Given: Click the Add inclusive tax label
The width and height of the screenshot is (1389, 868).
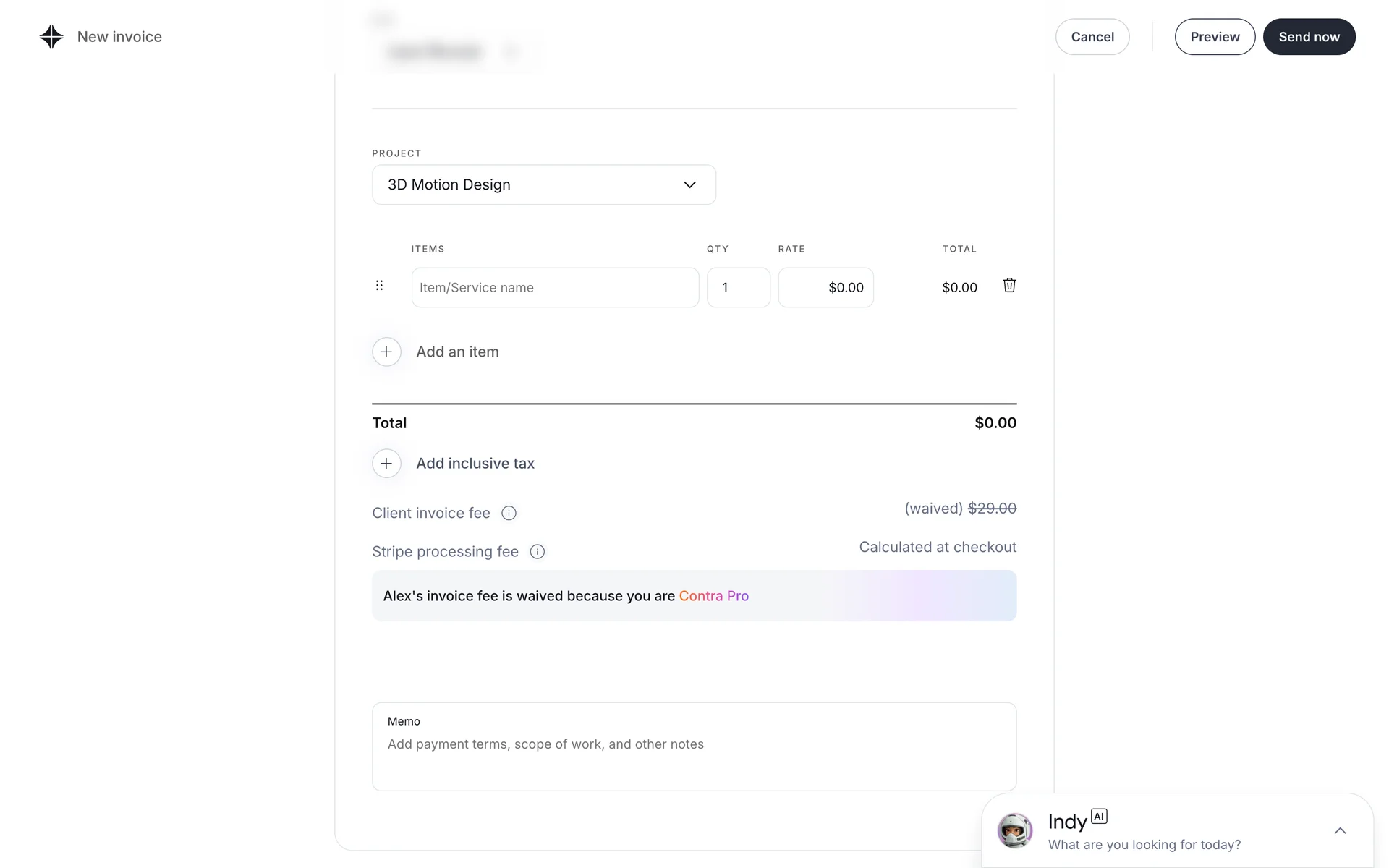Looking at the screenshot, I should point(475,464).
